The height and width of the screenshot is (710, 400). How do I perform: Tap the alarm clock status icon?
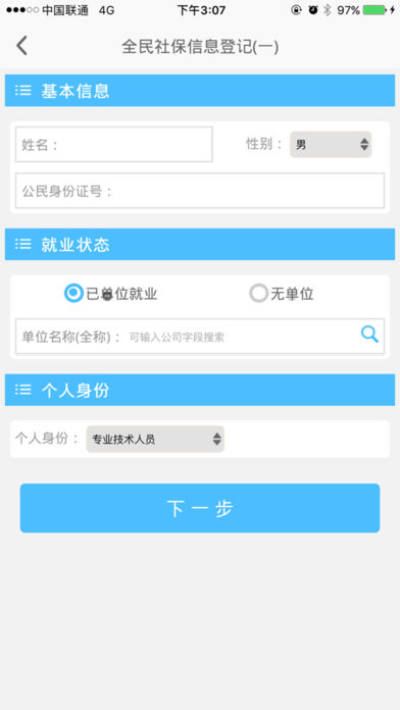[313, 10]
